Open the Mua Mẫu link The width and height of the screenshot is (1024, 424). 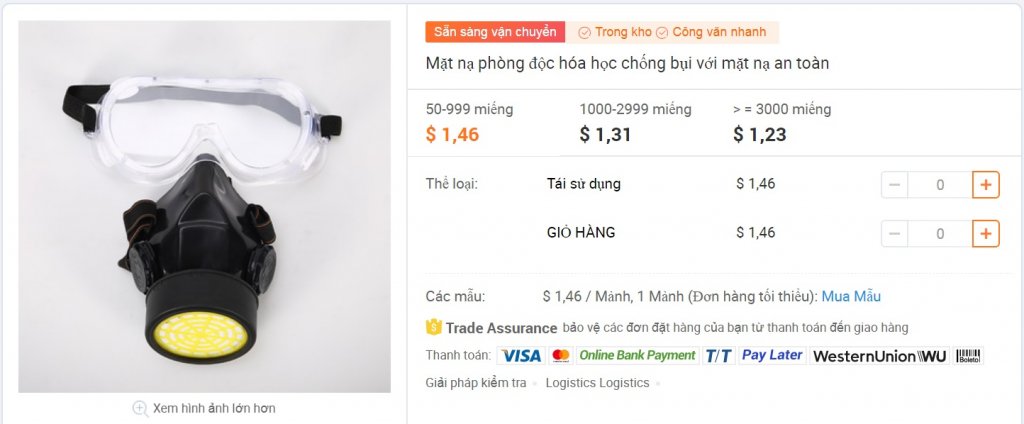[851, 297]
